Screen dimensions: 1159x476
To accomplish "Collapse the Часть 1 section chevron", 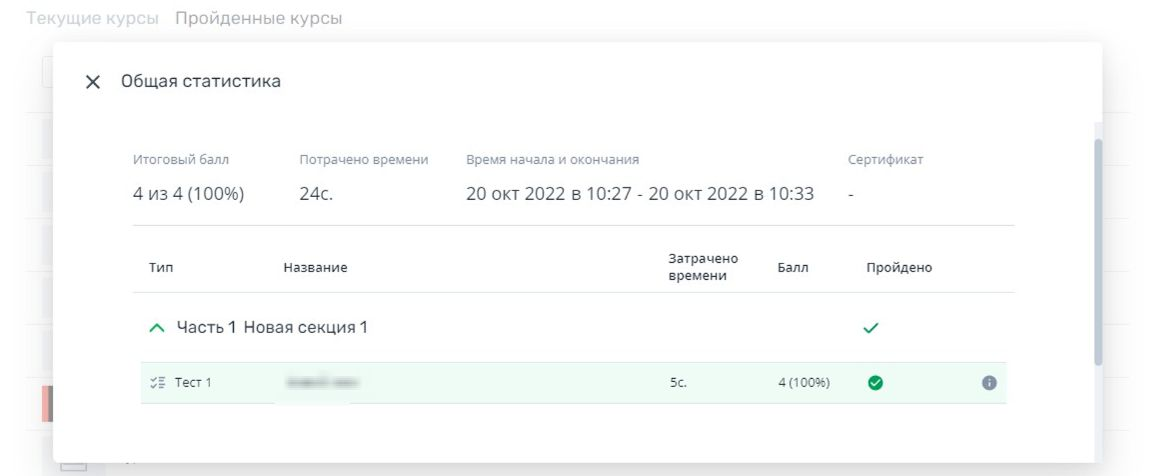I will click(156, 327).
